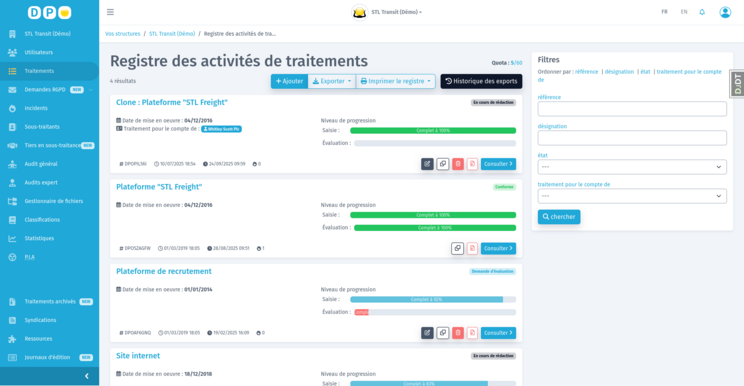Click the chercher button
Viewport: 744px width, 386px height.
[558, 217]
